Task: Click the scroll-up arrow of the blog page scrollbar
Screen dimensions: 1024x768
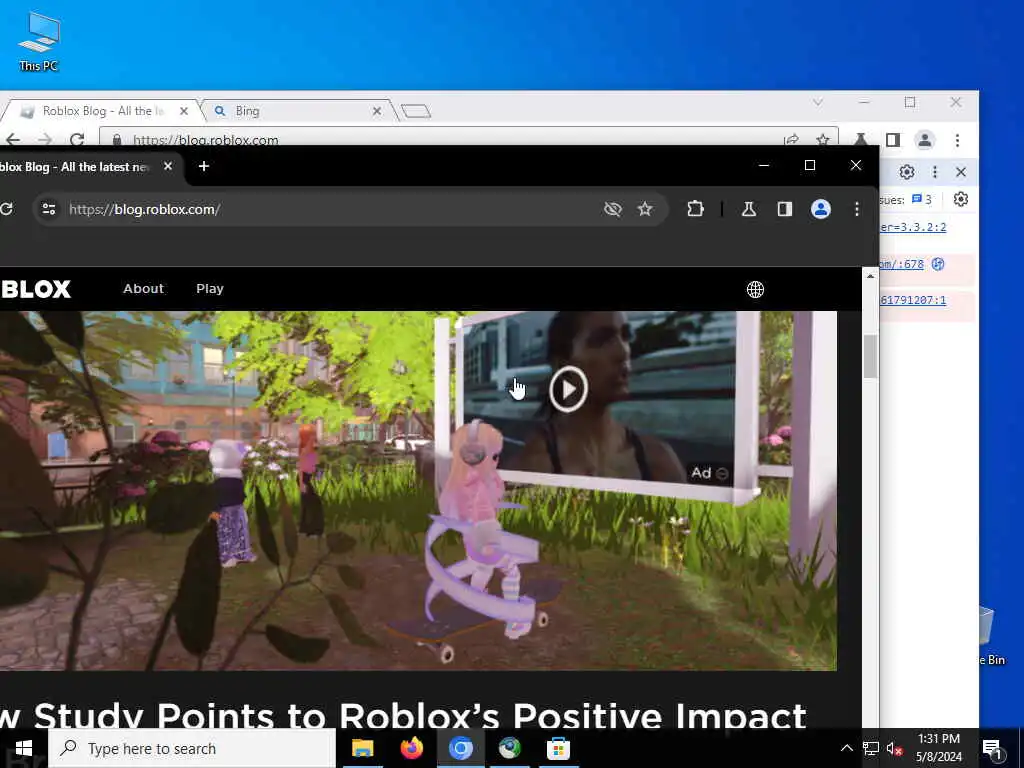Action: click(870, 276)
